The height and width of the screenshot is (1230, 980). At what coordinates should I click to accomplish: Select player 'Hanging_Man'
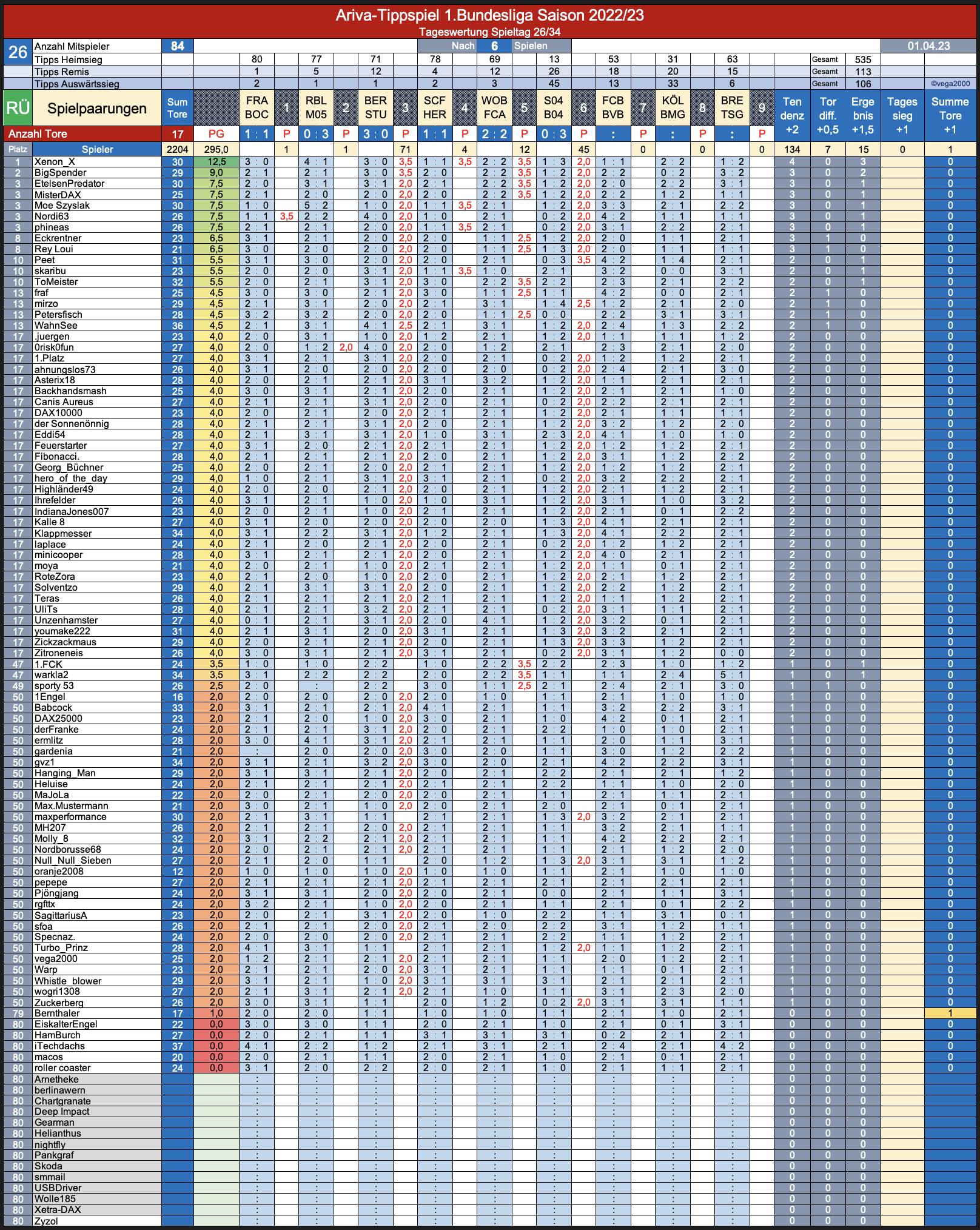[x=65, y=773]
